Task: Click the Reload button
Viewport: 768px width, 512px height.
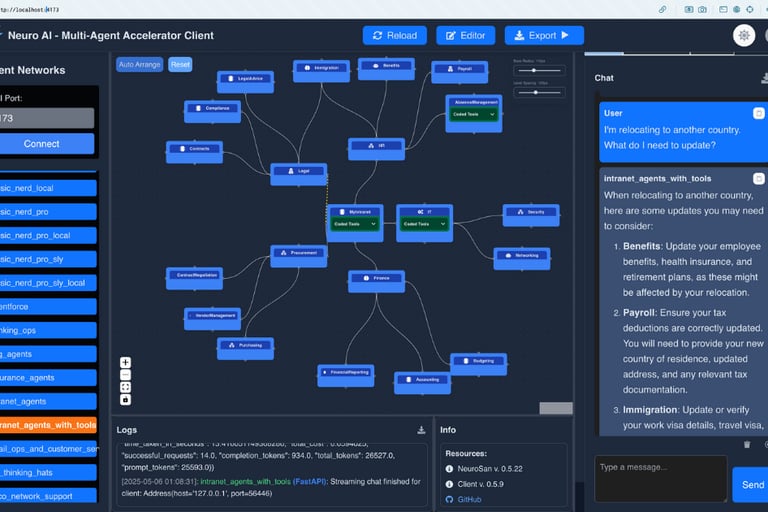Action: point(395,35)
